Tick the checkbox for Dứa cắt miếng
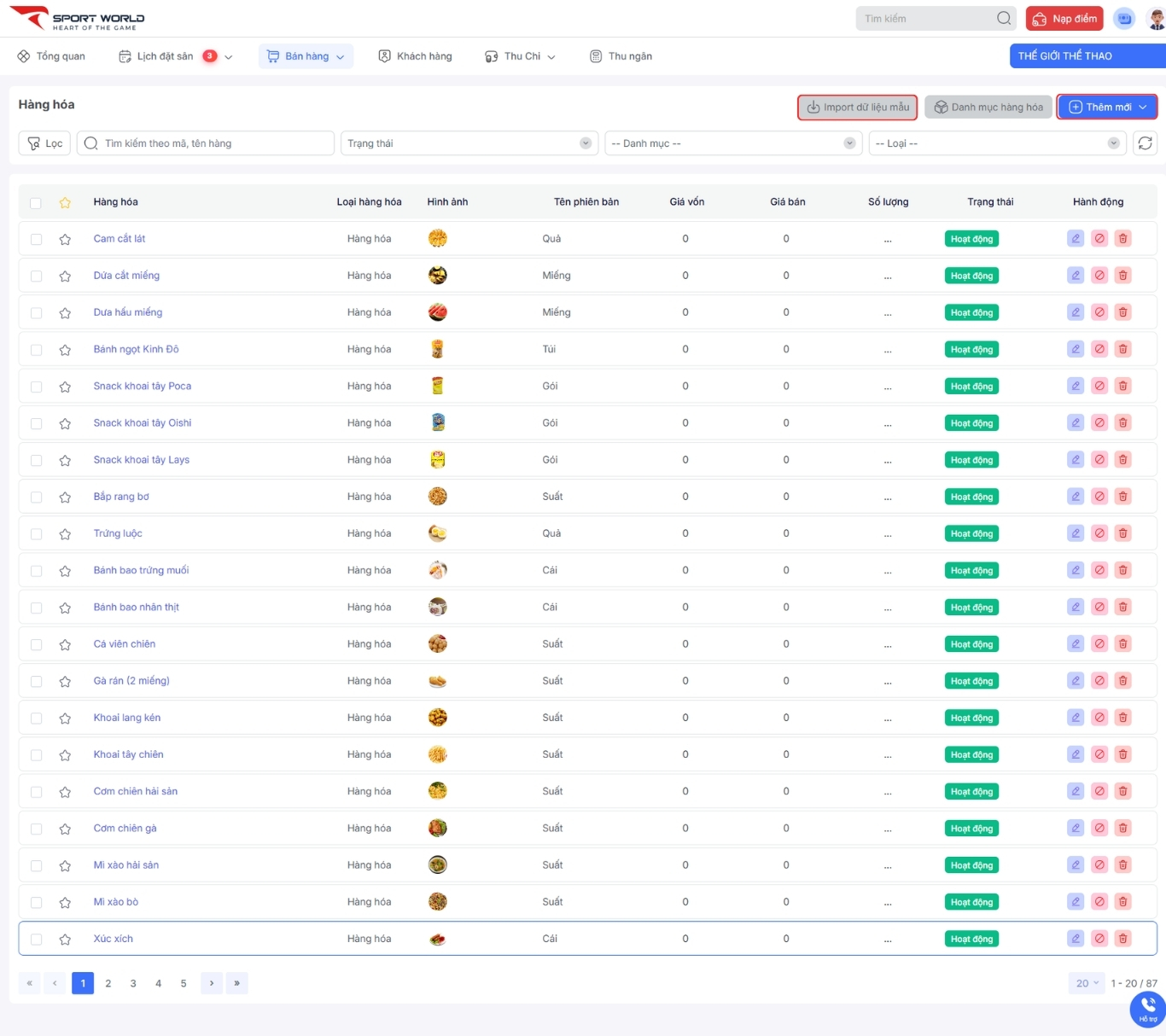This screenshot has height=1036, width=1166. [x=36, y=276]
